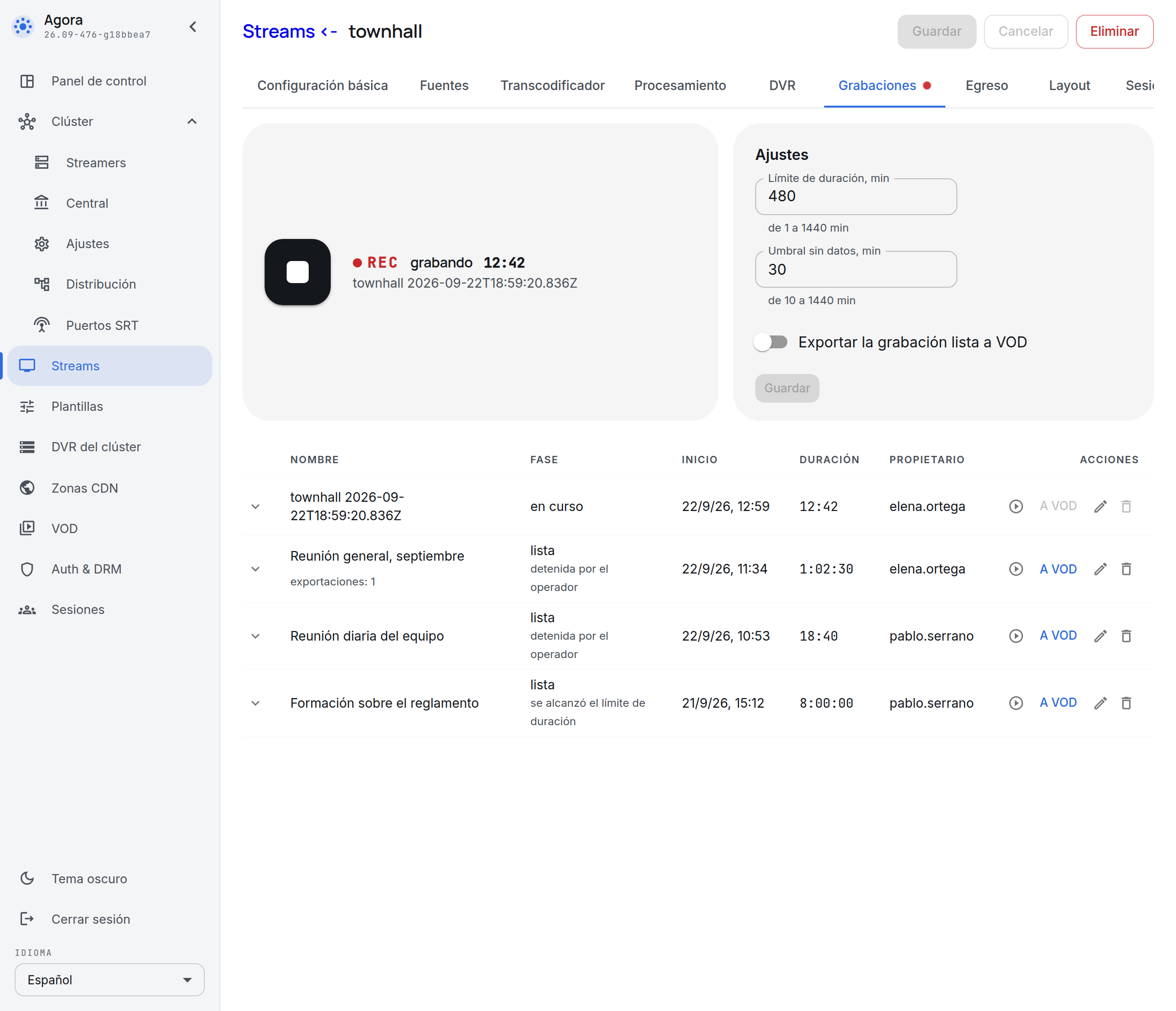
Task: Click the Cancelar button
Action: tap(1026, 31)
